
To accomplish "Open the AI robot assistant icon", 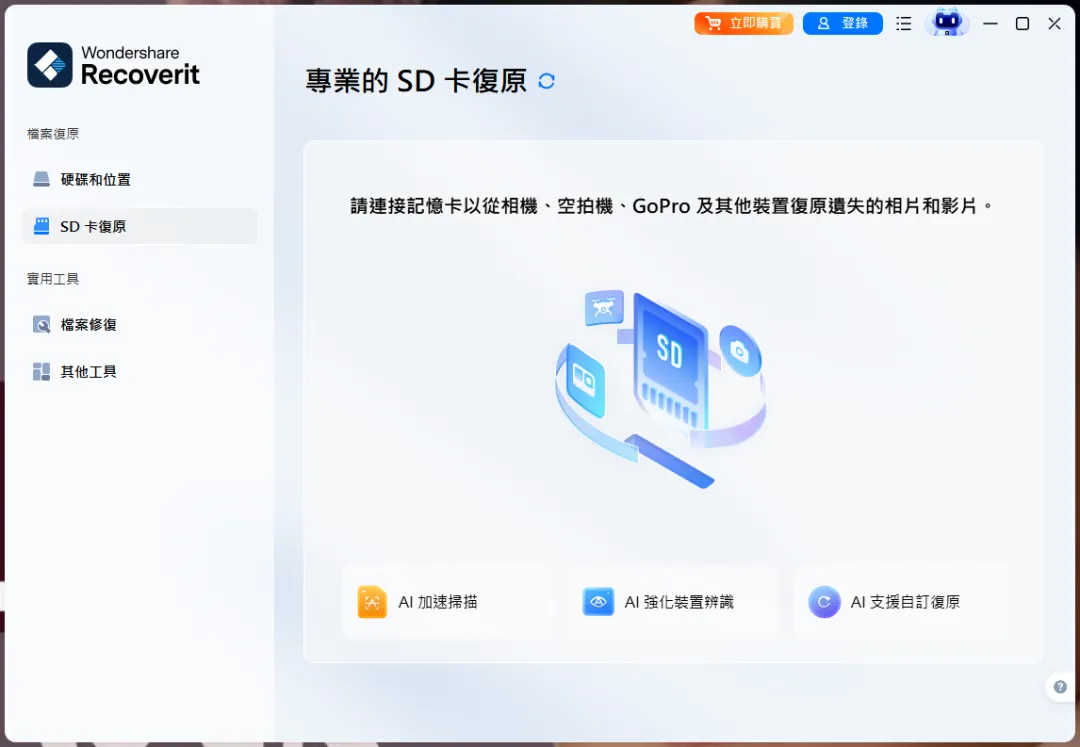I will coord(946,23).
